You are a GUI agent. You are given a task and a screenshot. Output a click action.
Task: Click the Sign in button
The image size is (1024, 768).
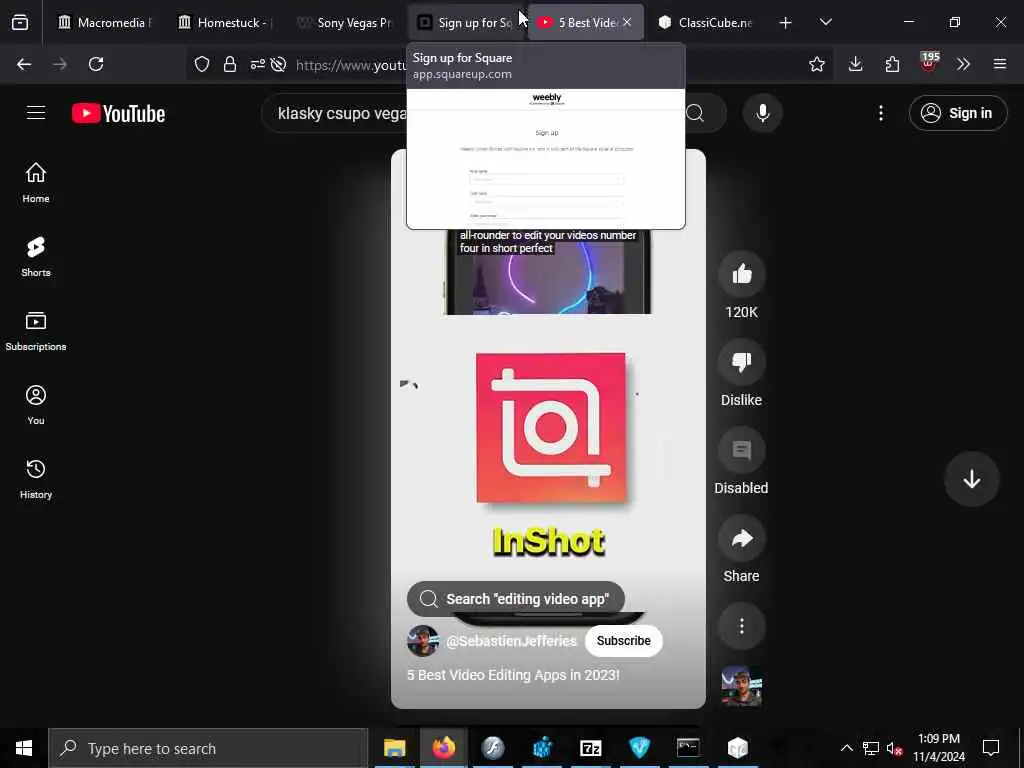click(x=958, y=113)
